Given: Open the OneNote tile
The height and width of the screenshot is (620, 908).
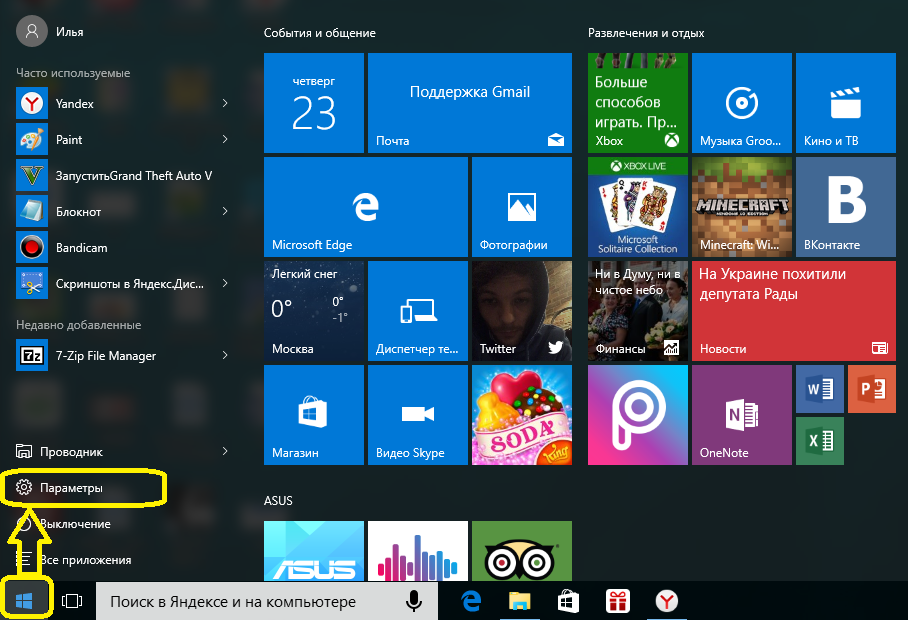Looking at the screenshot, I should (742, 414).
